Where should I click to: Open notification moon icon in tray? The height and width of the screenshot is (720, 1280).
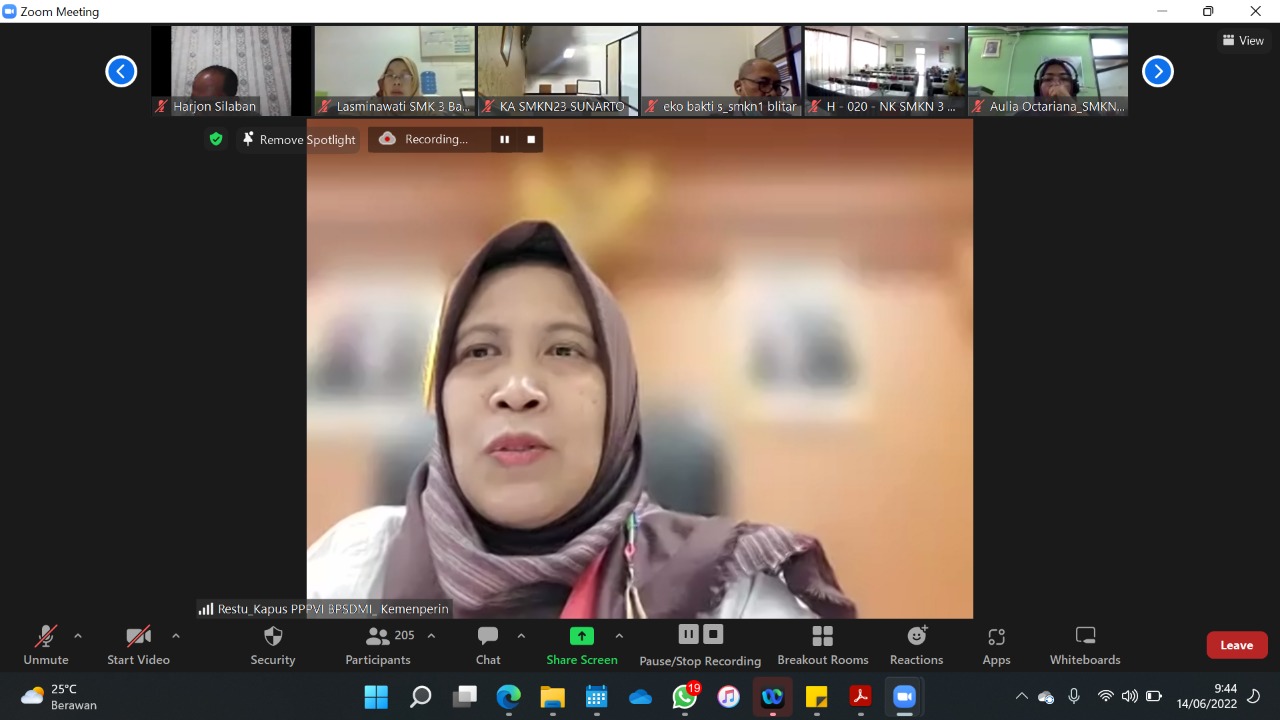[1254, 696]
